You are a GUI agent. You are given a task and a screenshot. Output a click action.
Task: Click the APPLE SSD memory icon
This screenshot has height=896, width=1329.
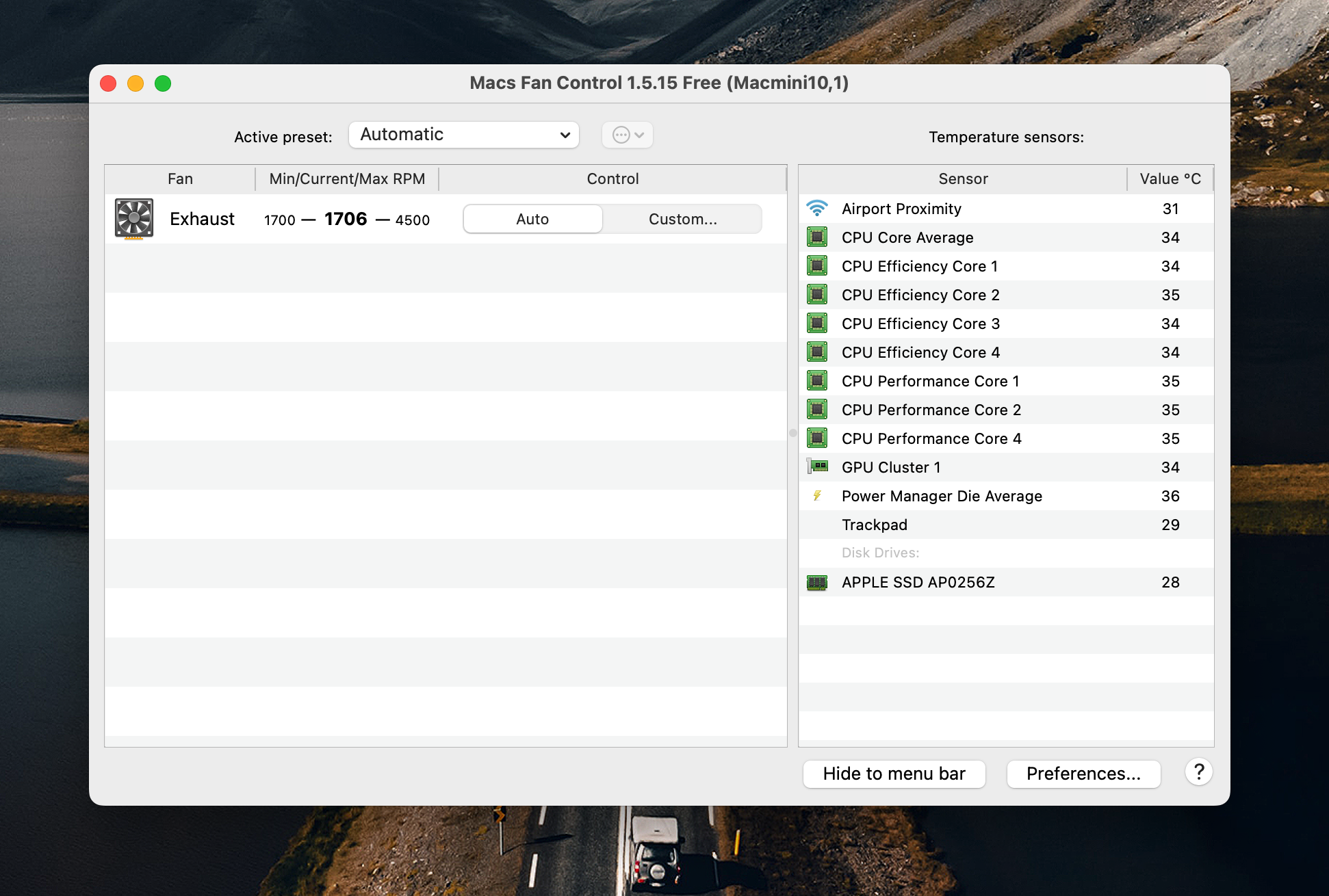click(817, 582)
